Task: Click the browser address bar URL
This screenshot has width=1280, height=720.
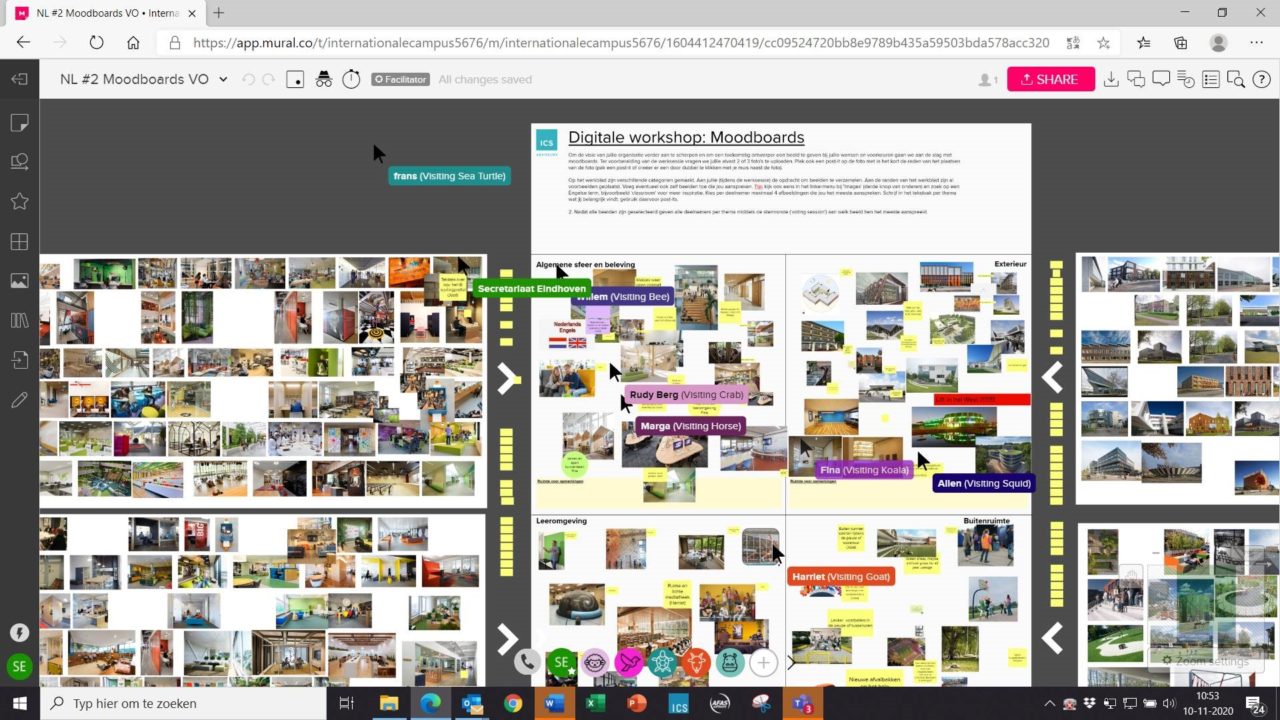Action: 620,43
